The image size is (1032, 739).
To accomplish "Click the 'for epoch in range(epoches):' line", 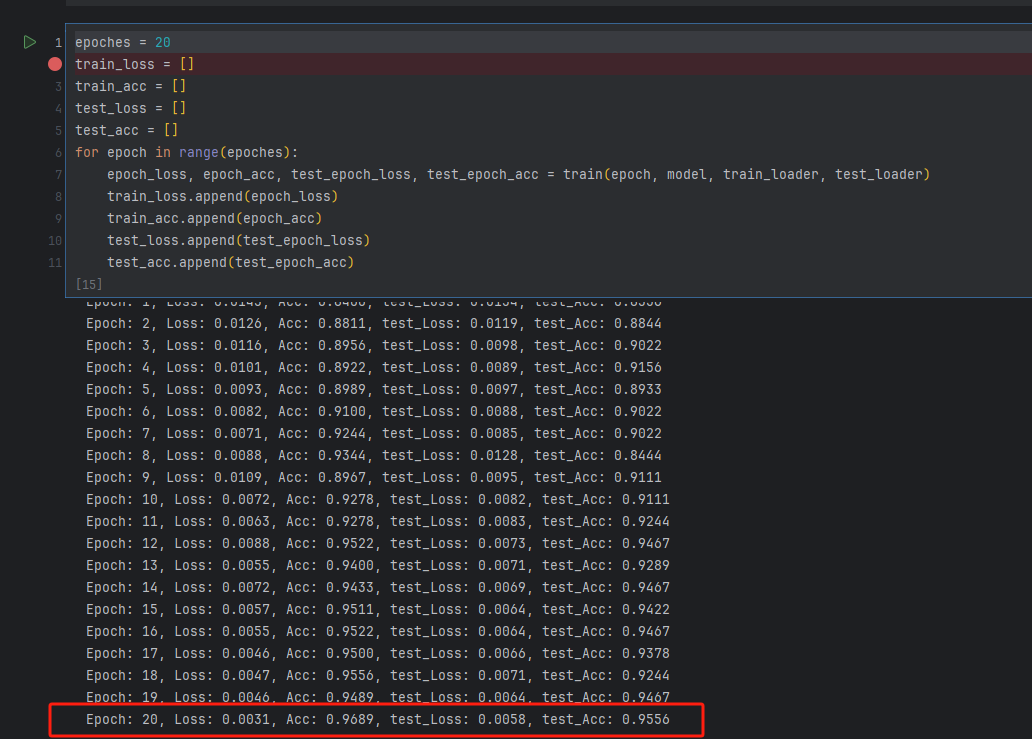I will point(186,153).
